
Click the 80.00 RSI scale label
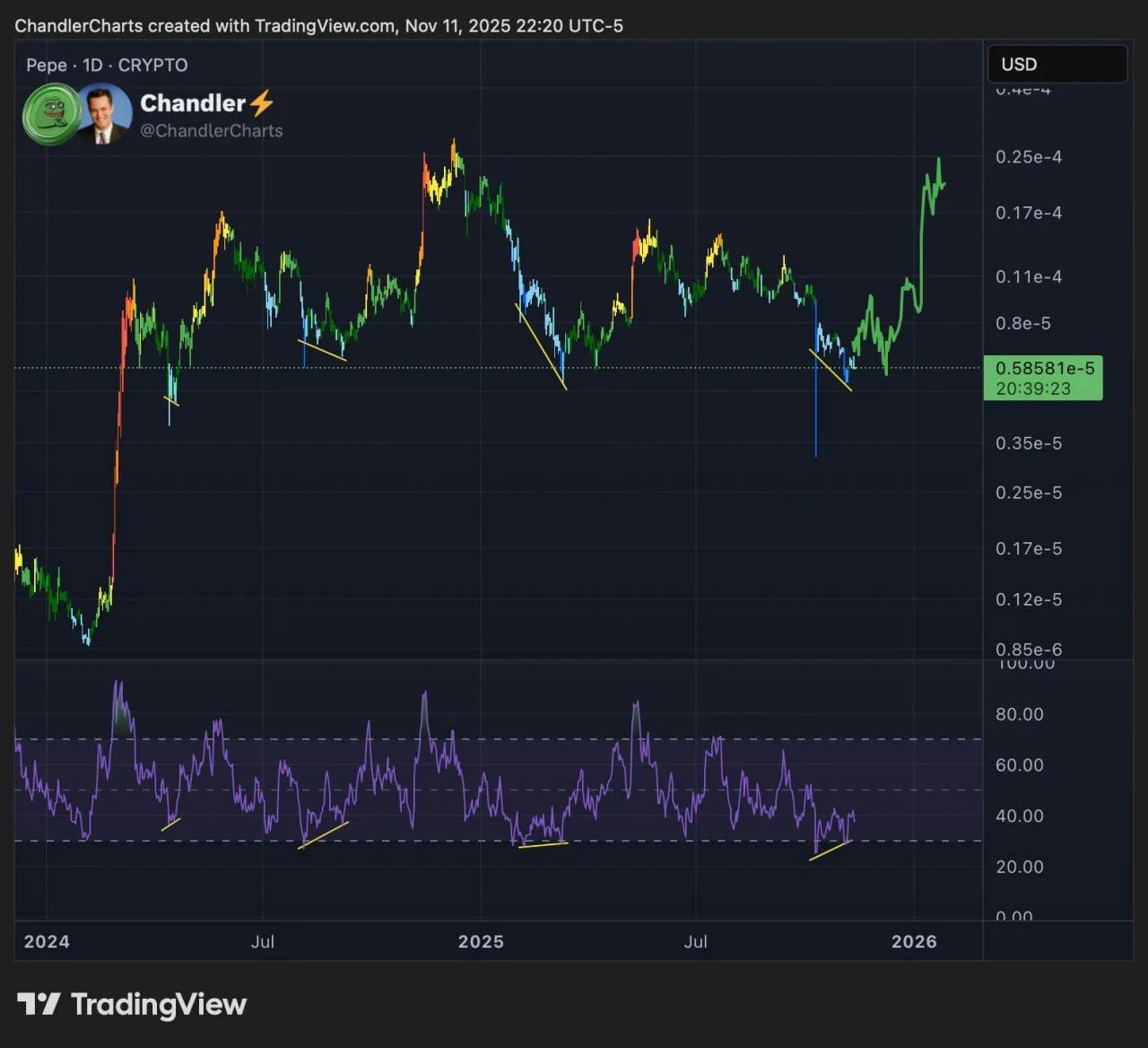coord(1020,715)
